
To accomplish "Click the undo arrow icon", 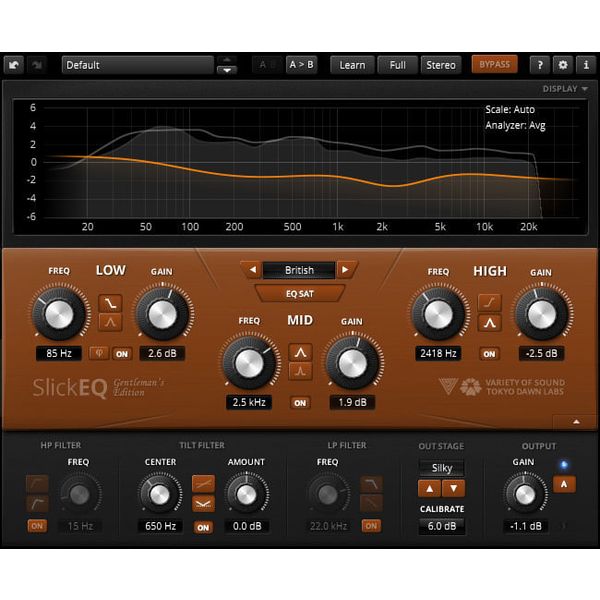I will click(14, 65).
